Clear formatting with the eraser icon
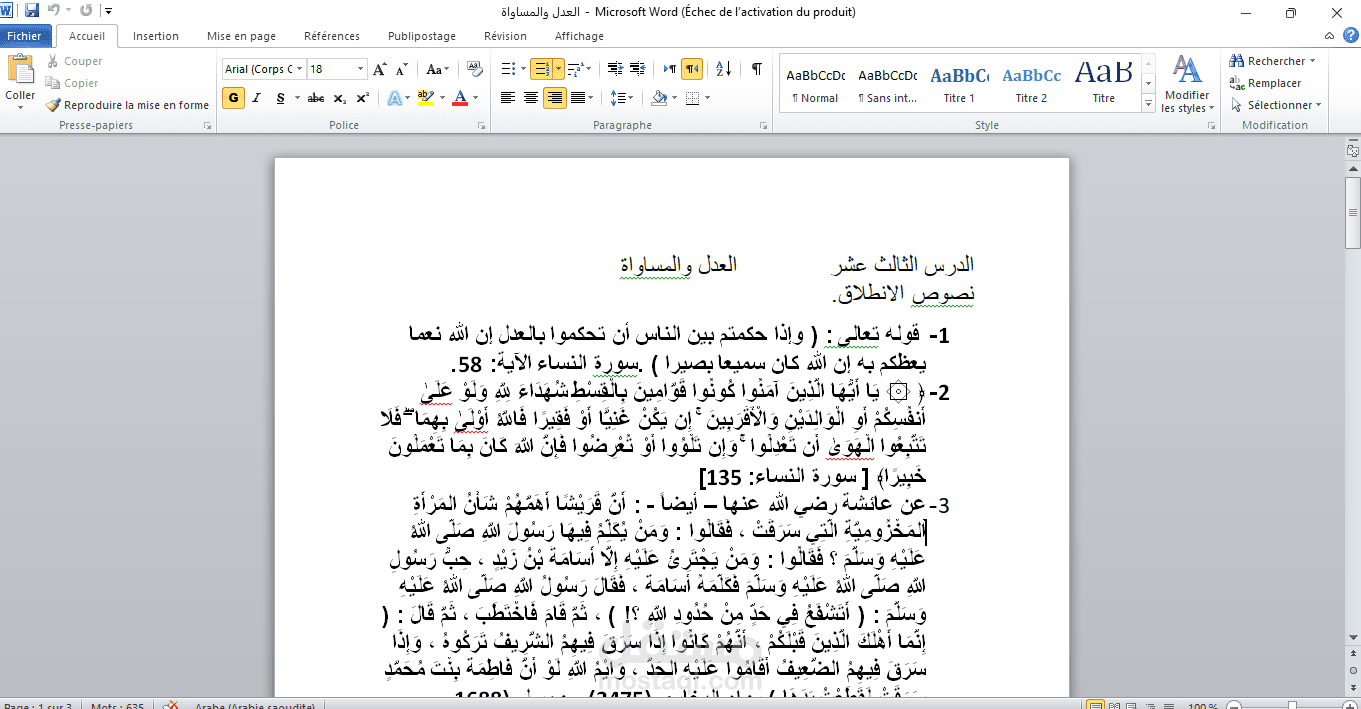Viewport: 1361px width, 709px height. (x=475, y=69)
